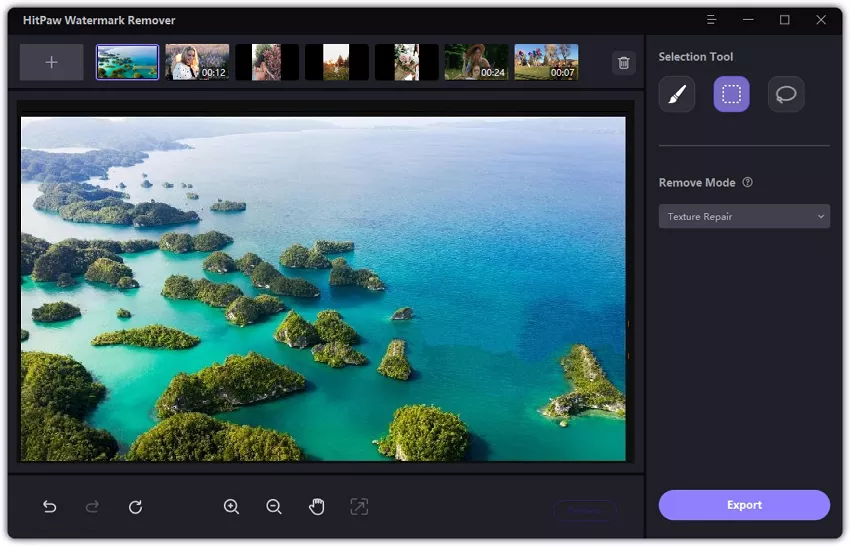Viewport: 850px width, 546px height.
Task: Add a file with the plus button
Action: tap(51, 62)
